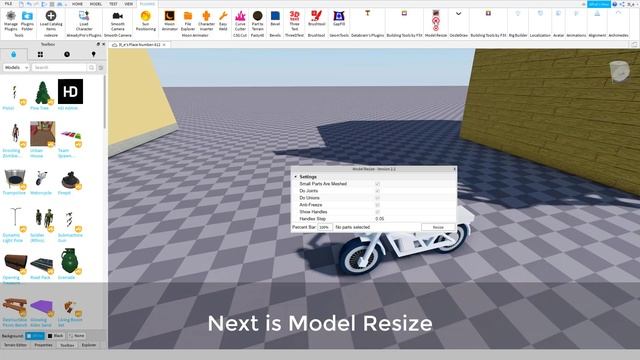Click the What's New button
Image resolution: width=640 pixels, height=360 pixels.
598,4
